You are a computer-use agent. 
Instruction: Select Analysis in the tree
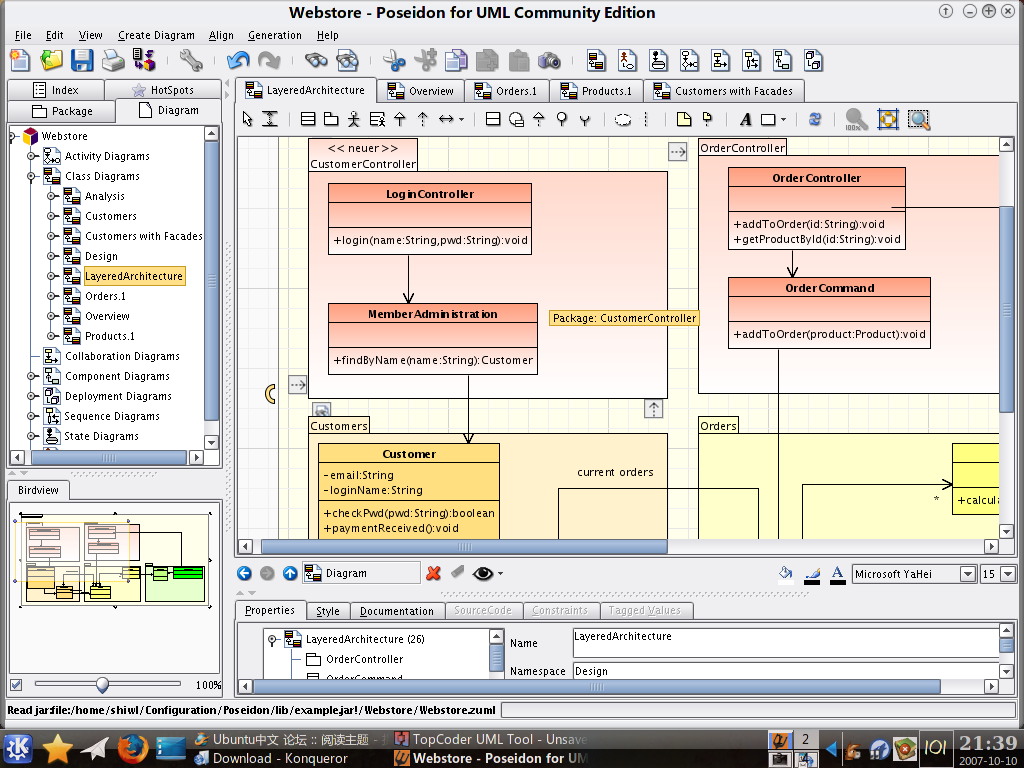click(x=104, y=196)
